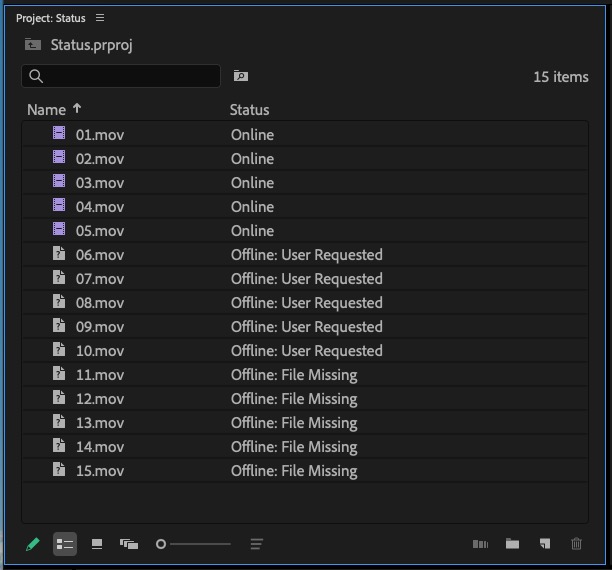Click the magnifier icon in the search box
The image size is (612, 570).
36,76
